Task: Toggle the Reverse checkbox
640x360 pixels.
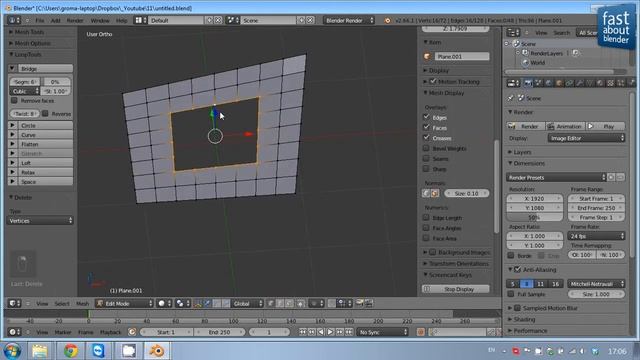Action: pyautogui.click(x=45, y=113)
